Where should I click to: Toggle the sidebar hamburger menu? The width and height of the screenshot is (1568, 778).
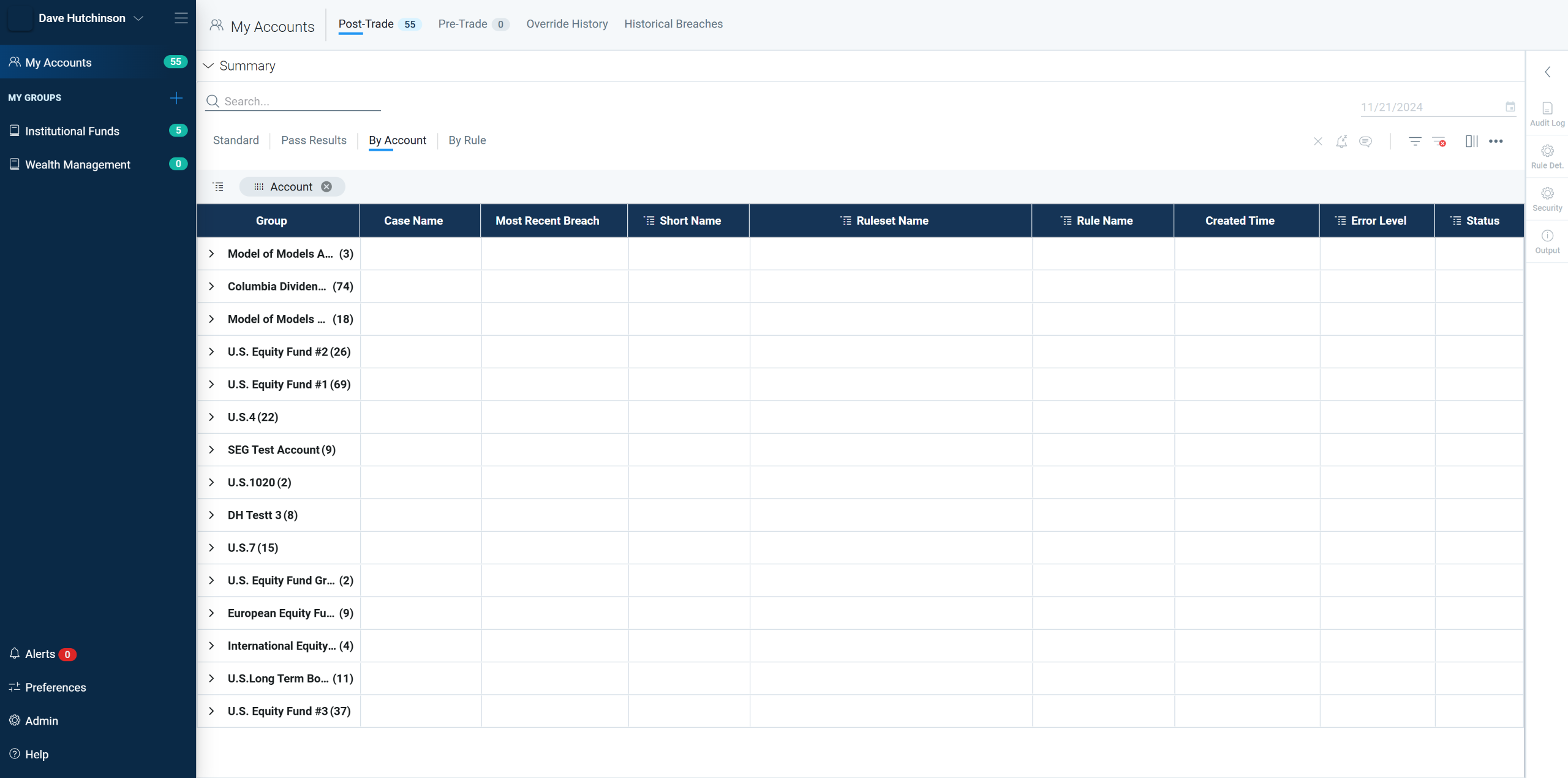click(x=181, y=18)
